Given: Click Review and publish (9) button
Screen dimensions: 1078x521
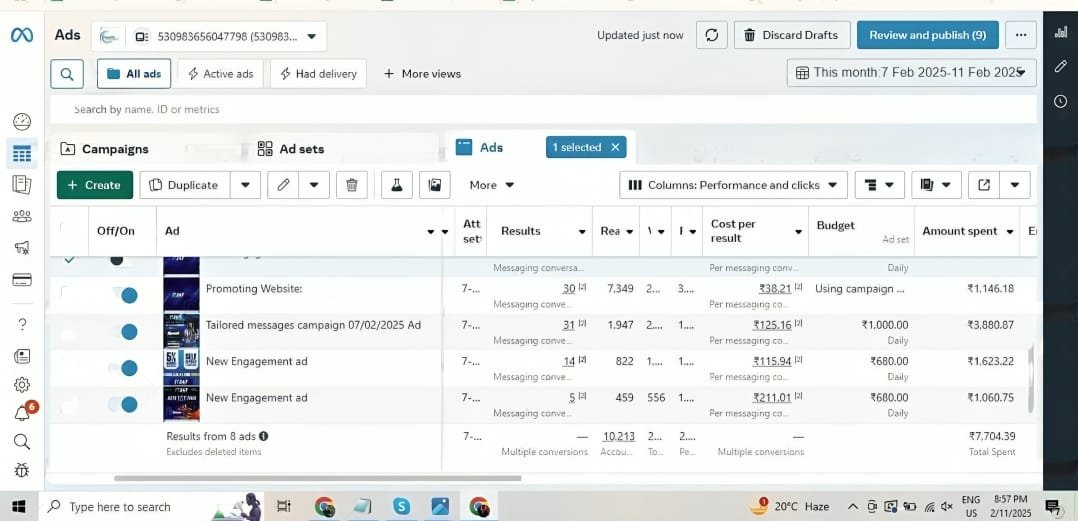Looking at the screenshot, I should click(x=927, y=35).
